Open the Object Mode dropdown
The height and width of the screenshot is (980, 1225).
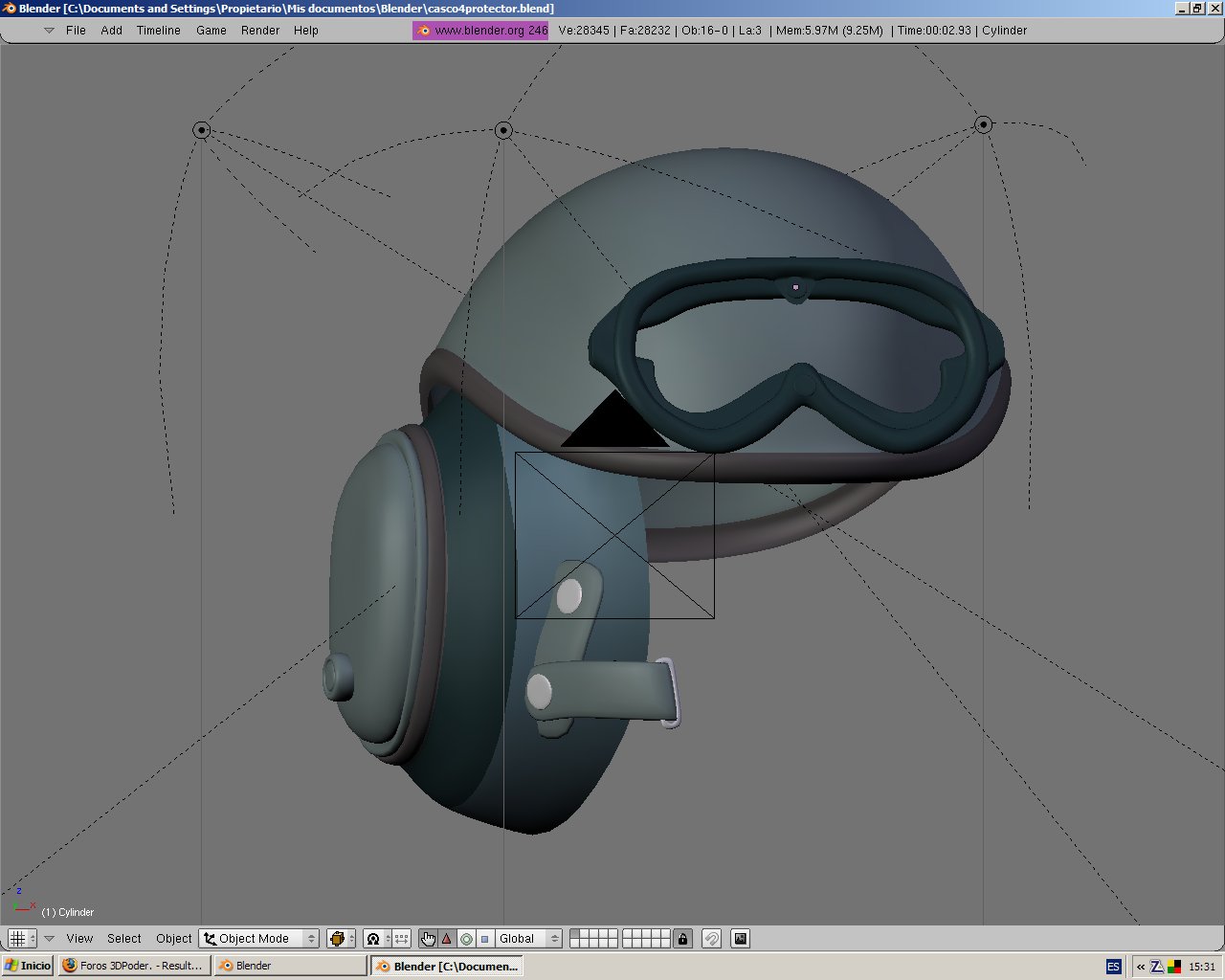[x=259, y=939]
